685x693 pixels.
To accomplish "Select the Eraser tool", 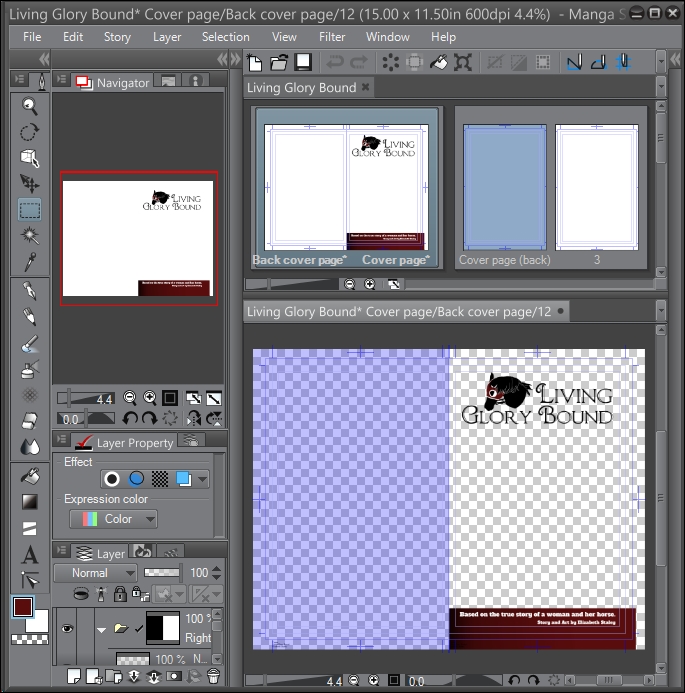I will click(x=30, y=421).
